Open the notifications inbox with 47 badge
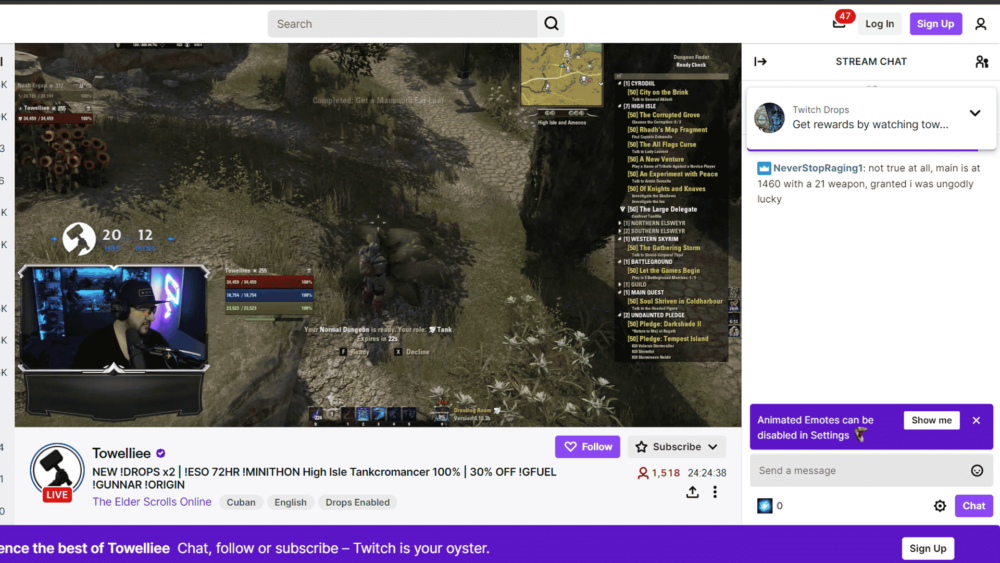 [841, 22]
